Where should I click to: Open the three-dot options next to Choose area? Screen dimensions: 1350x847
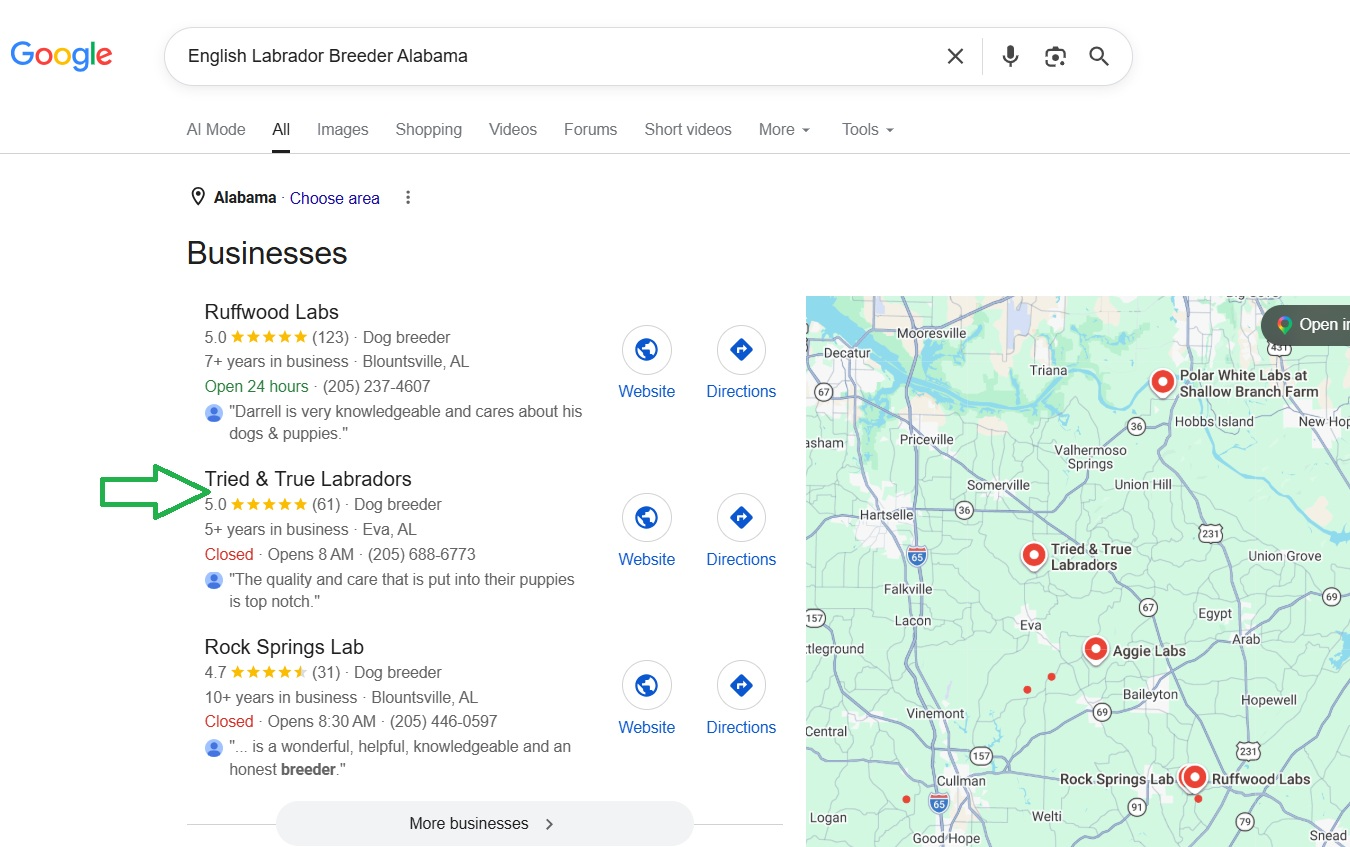tap(407, 198)
